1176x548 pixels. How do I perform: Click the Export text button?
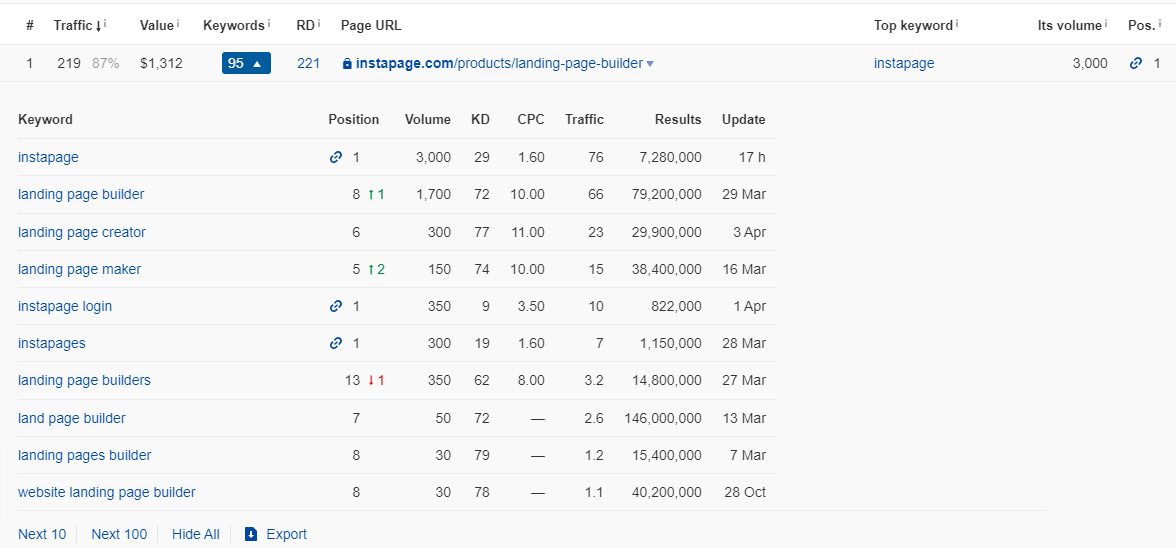coord(286,534)
